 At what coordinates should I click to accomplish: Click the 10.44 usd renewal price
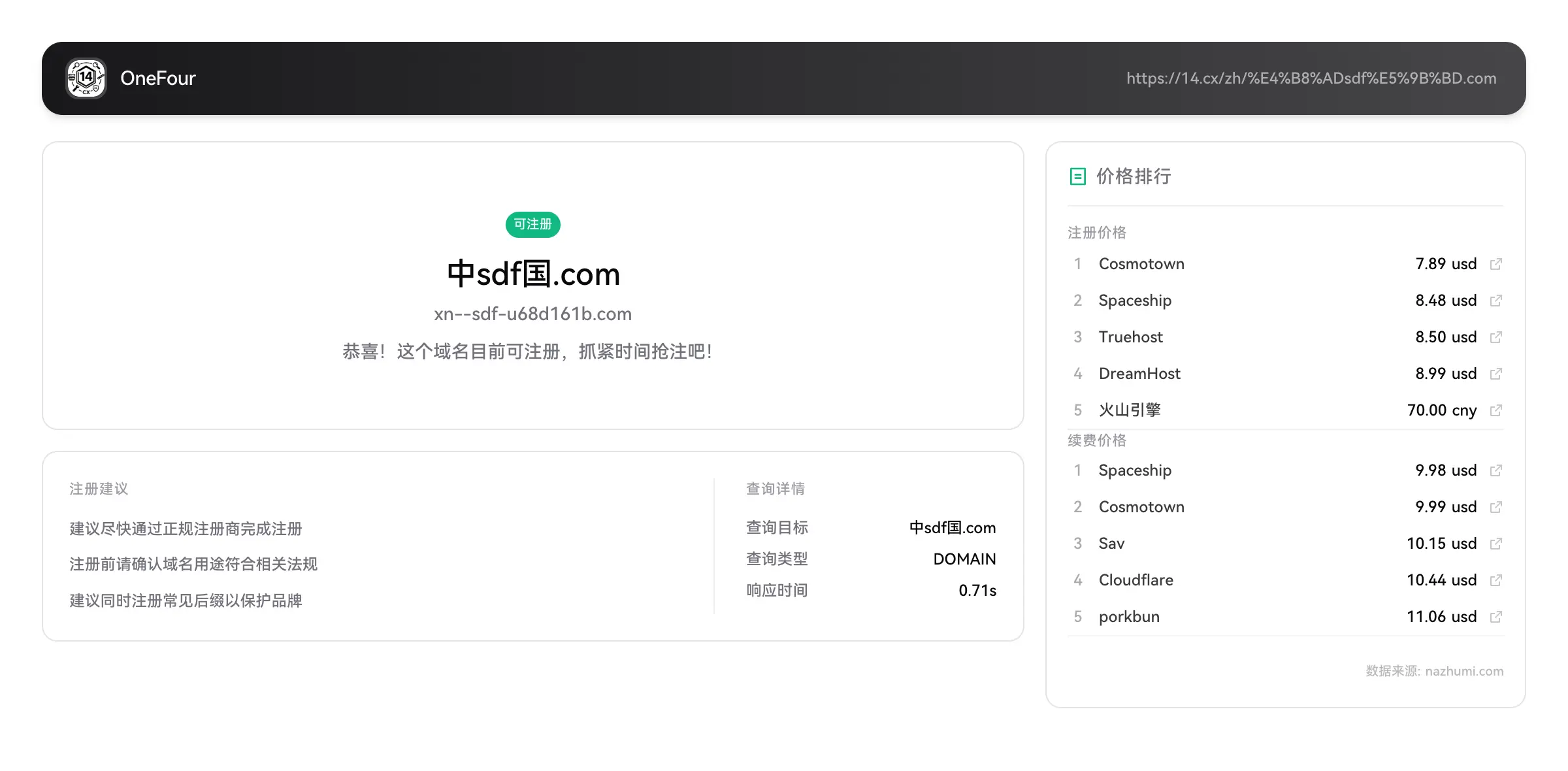pyautogui.click(x=1442, y=580)
